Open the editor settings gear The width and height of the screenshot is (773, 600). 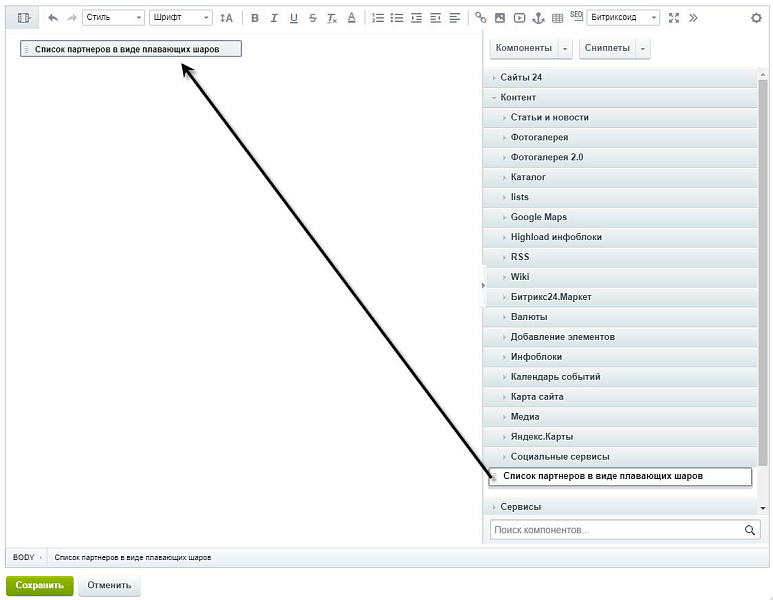point(756,18)
